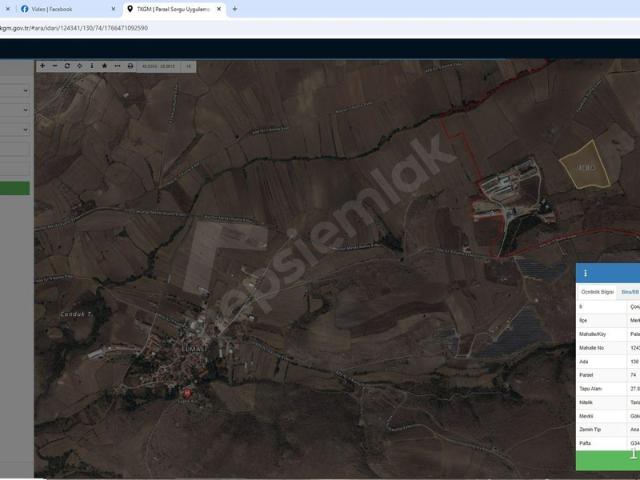640x480 pixels.
Task: Click the coordinates readout in map toolbar
Action: [158, 66]
